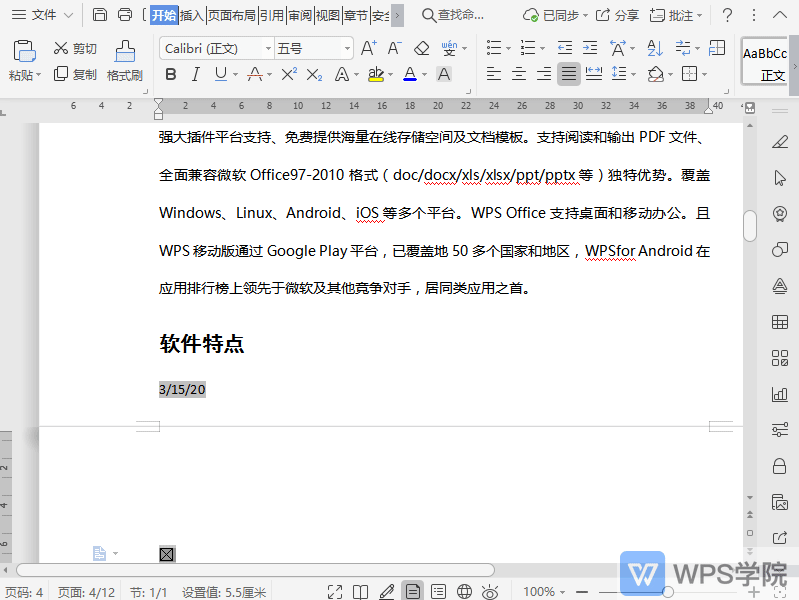Screen dimensions: 799x600
Task: Open the font size 五号 dropdown
Action: click(x=347, y=48)
